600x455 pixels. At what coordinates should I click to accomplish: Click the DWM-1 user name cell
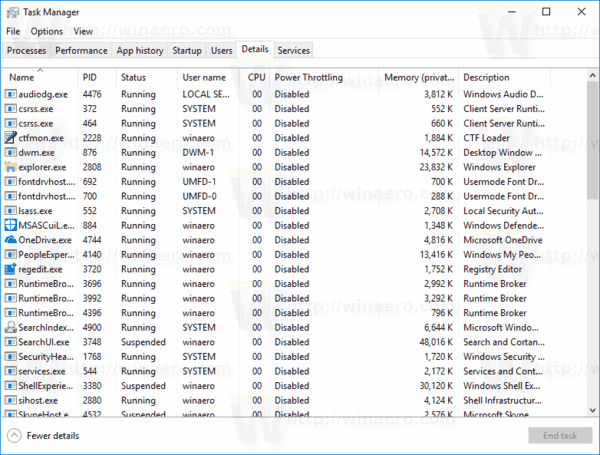pos(198,153)
